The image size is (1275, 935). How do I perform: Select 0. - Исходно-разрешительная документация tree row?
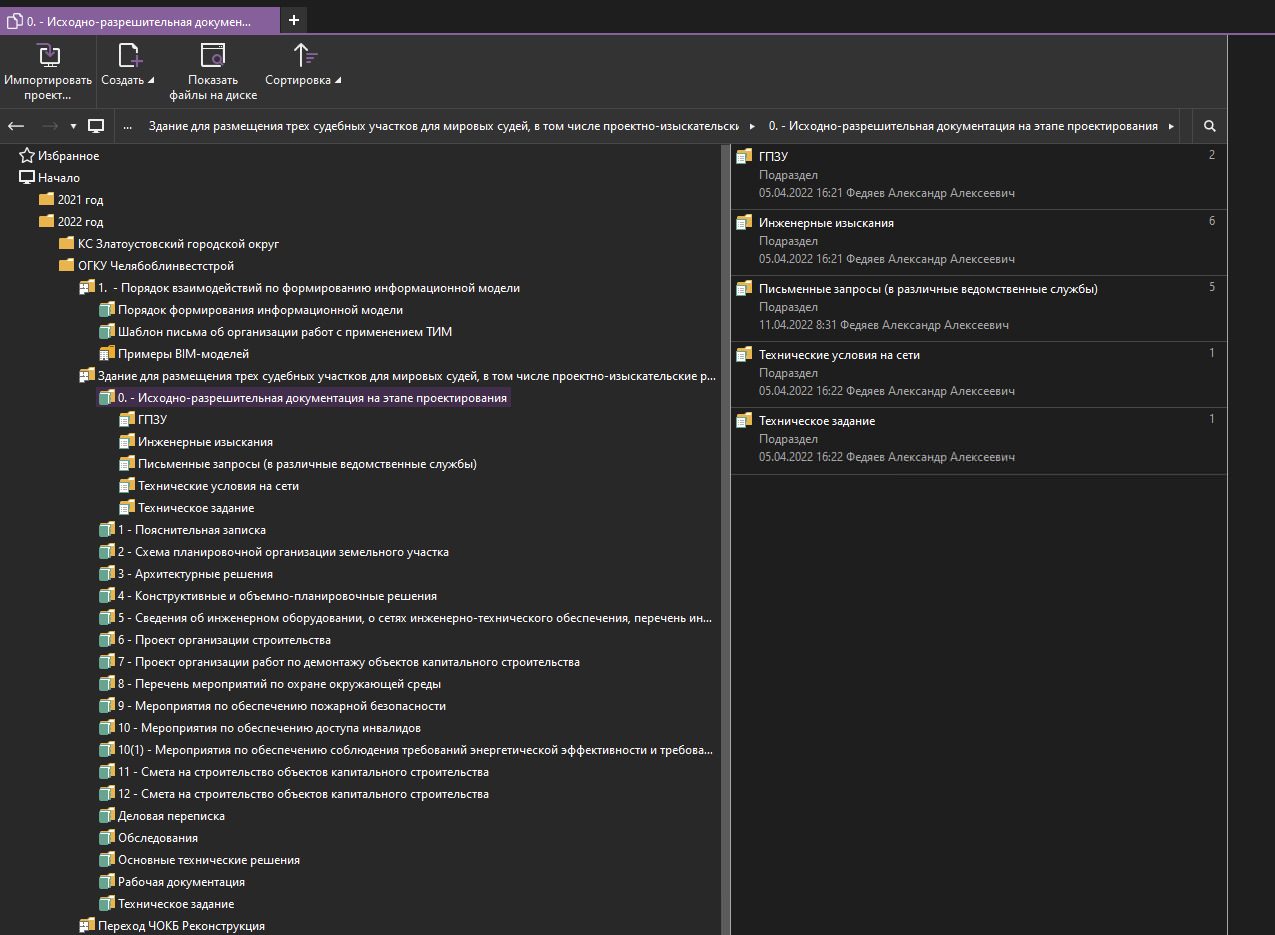click(303, 398)
